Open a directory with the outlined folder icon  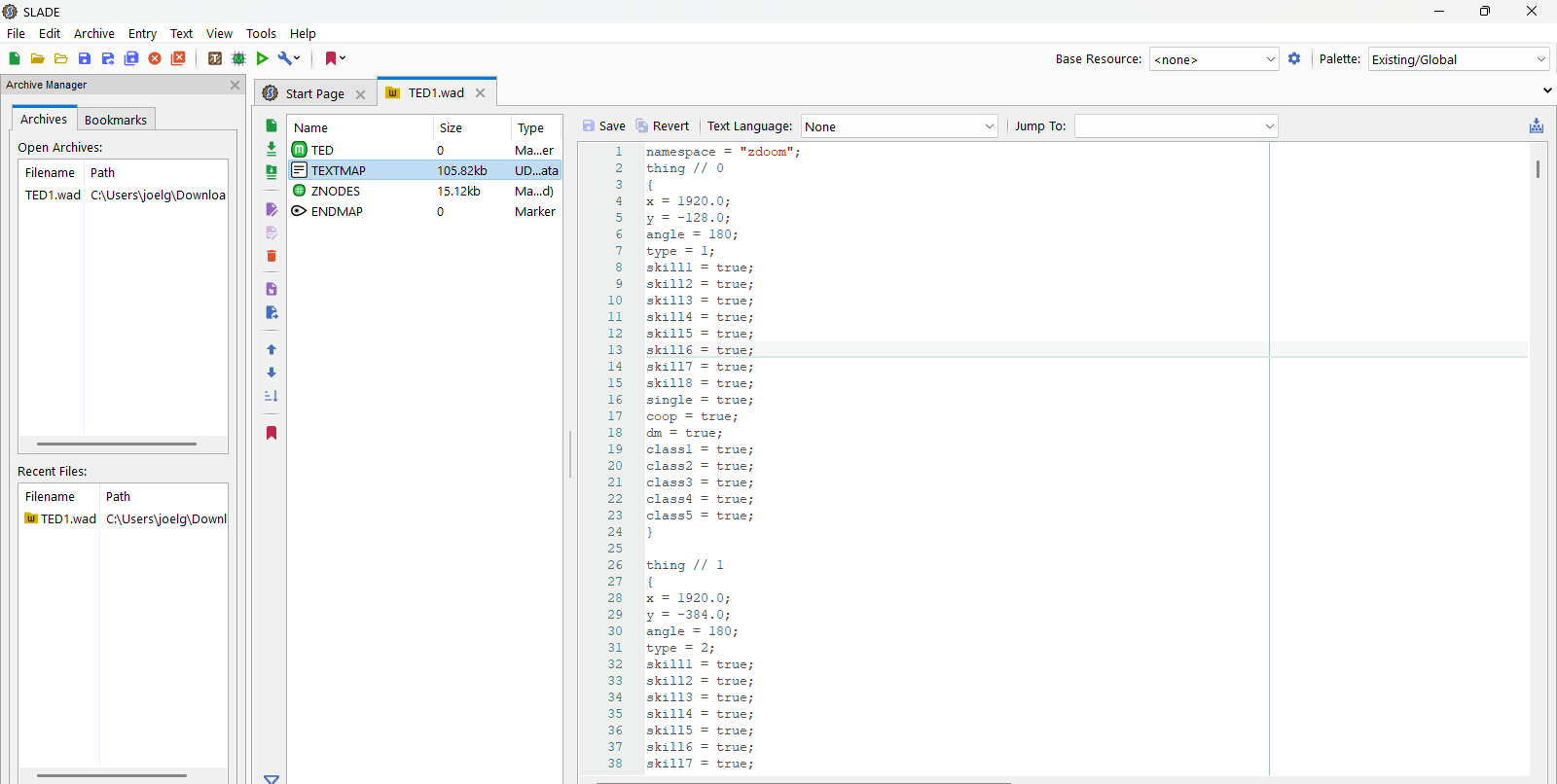click(x=61, y=58)
